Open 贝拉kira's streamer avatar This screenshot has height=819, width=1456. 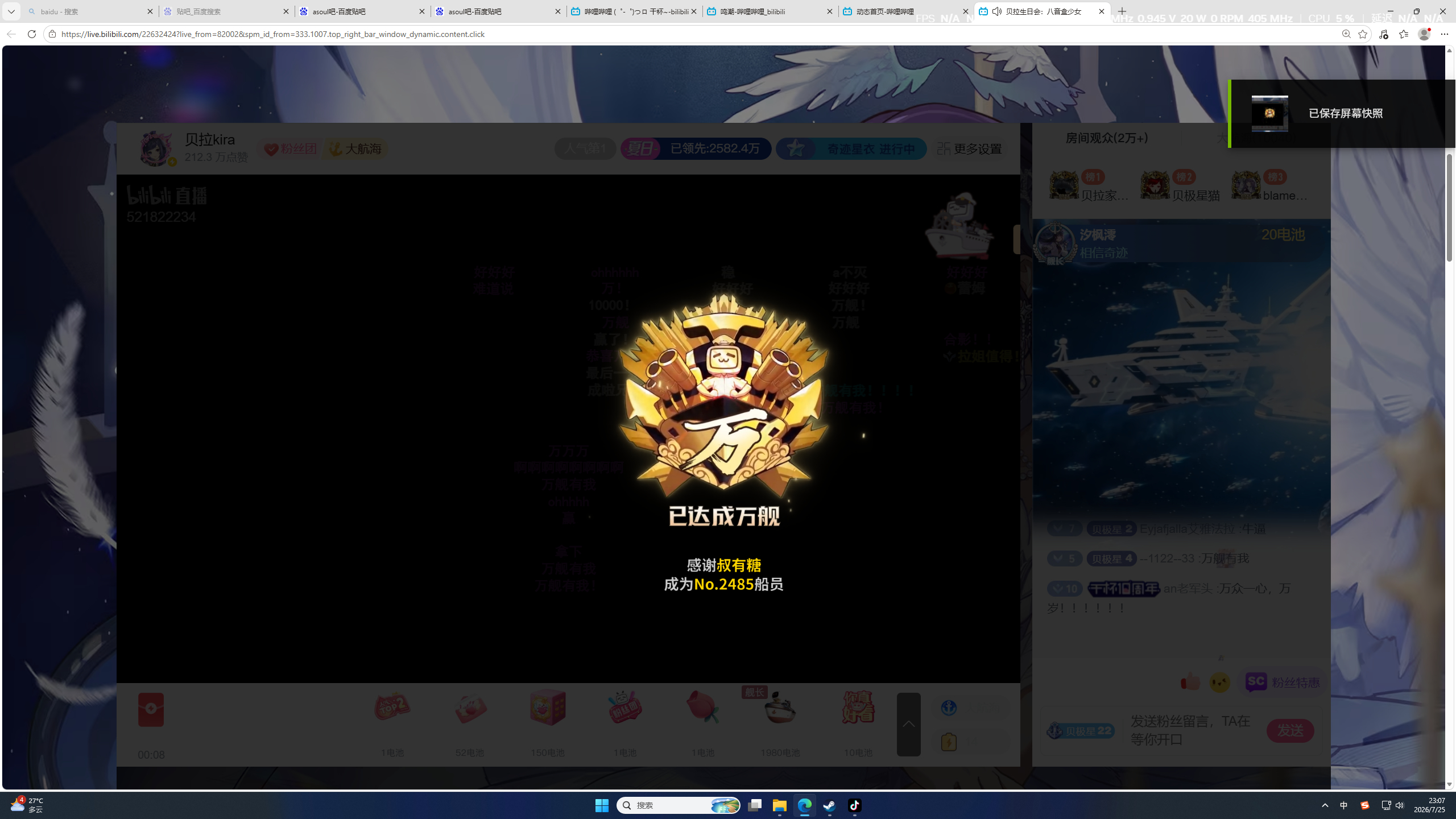coord(156,148)
